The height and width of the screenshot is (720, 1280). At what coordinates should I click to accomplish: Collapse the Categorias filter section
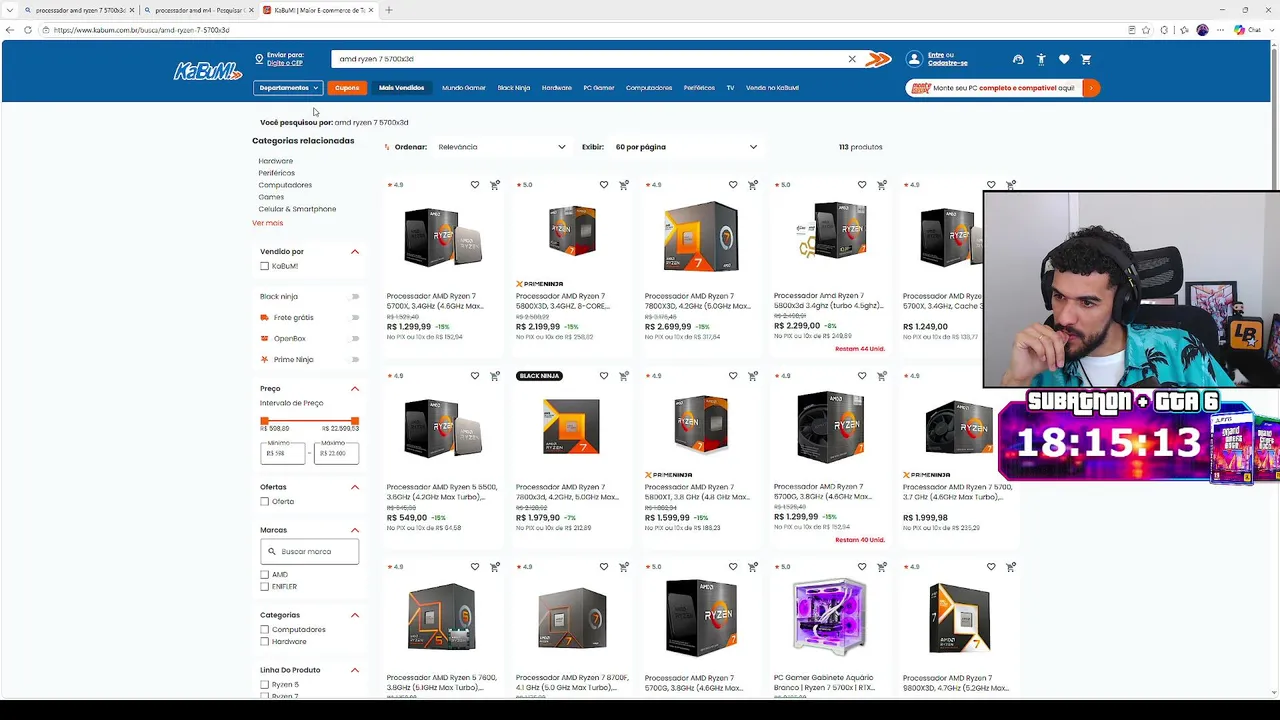click(355, 615)
